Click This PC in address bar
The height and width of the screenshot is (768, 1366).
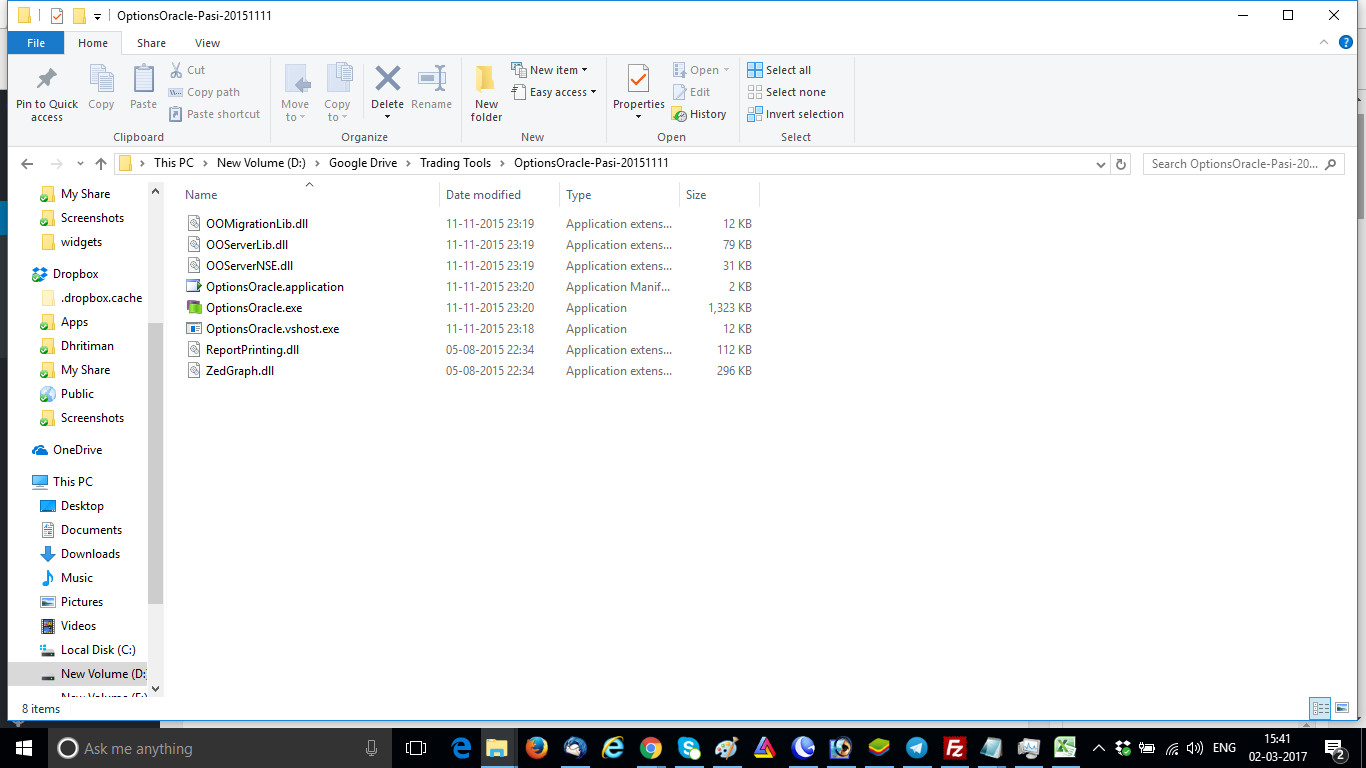174,163
